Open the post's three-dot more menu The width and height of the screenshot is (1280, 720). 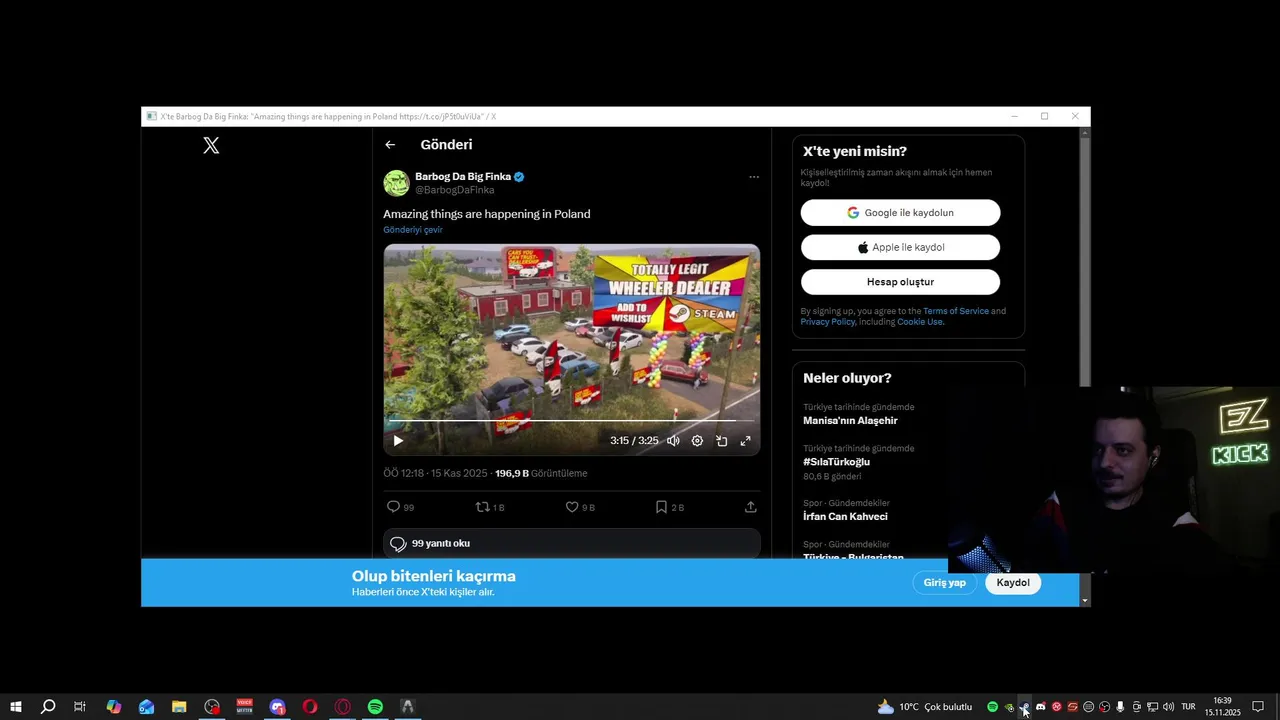(754, 177)
